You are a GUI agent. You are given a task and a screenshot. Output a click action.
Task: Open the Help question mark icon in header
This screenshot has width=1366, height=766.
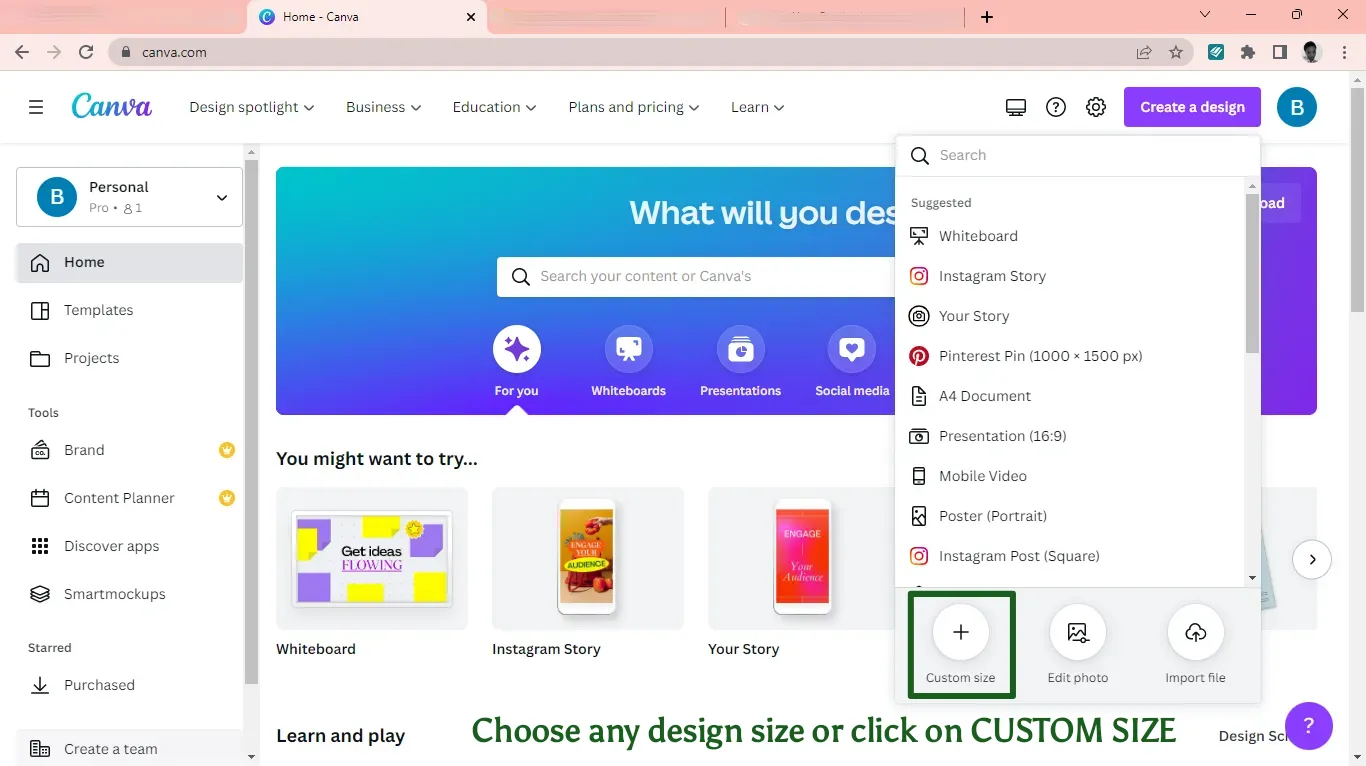pyautogui.click(x=1056, y=107)
